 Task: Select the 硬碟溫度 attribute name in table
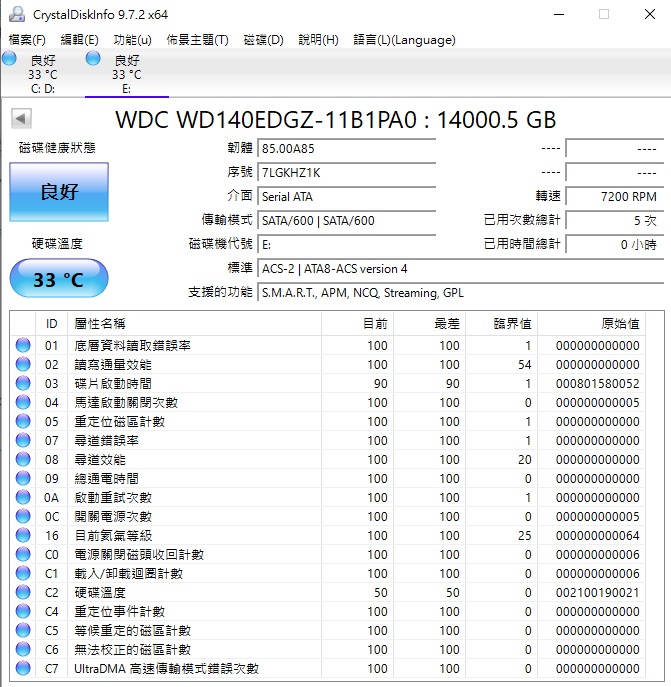(100, 592)
